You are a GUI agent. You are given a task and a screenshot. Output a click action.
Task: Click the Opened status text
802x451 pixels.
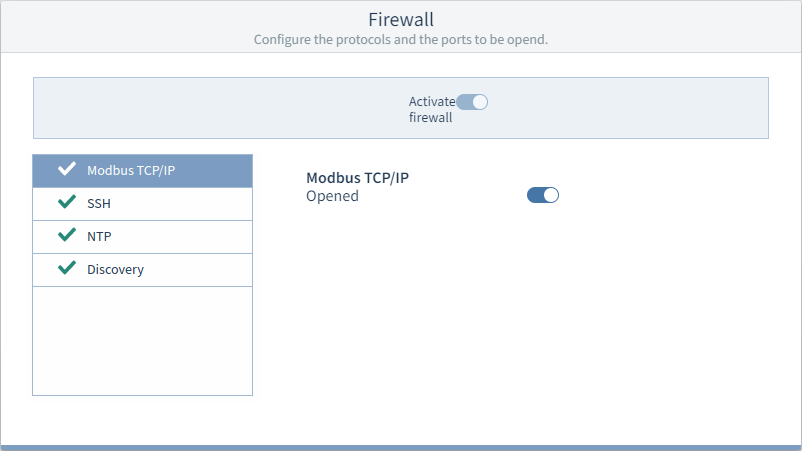coord(332,196)
